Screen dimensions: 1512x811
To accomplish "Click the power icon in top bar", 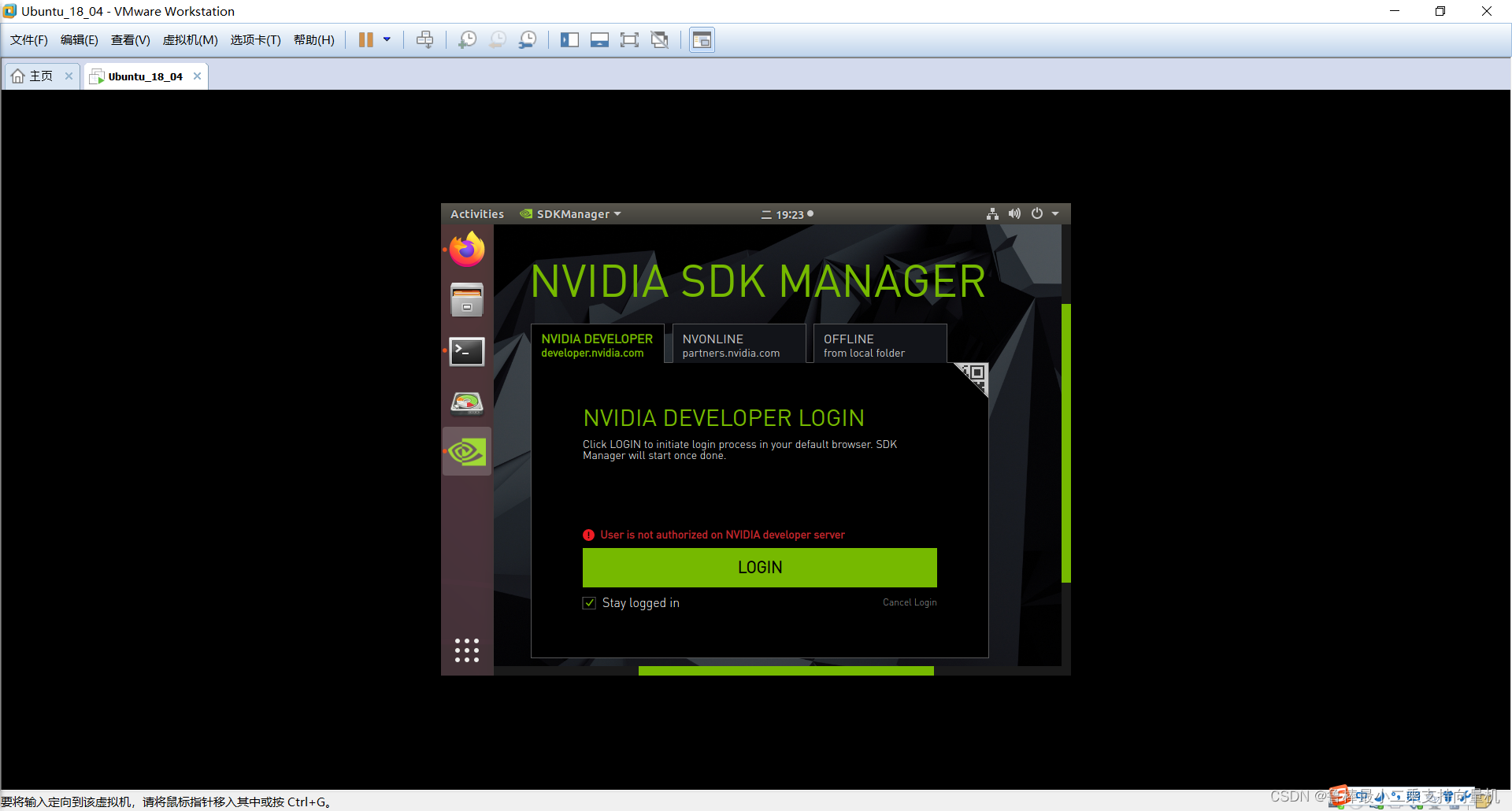I will pyautogui.click(x=1037, y=213).
